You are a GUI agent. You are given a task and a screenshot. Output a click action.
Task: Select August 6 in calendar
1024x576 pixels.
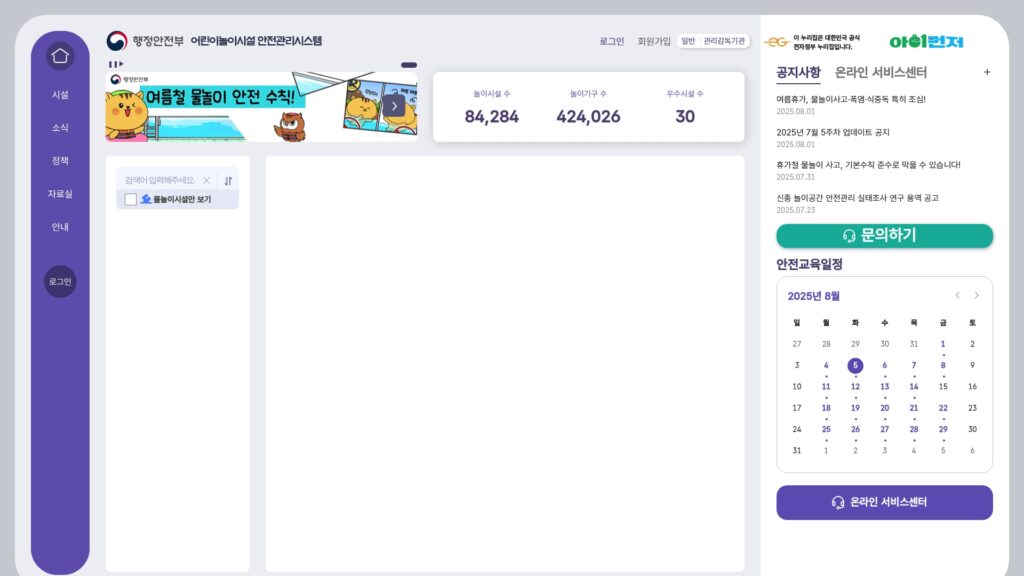884,366
